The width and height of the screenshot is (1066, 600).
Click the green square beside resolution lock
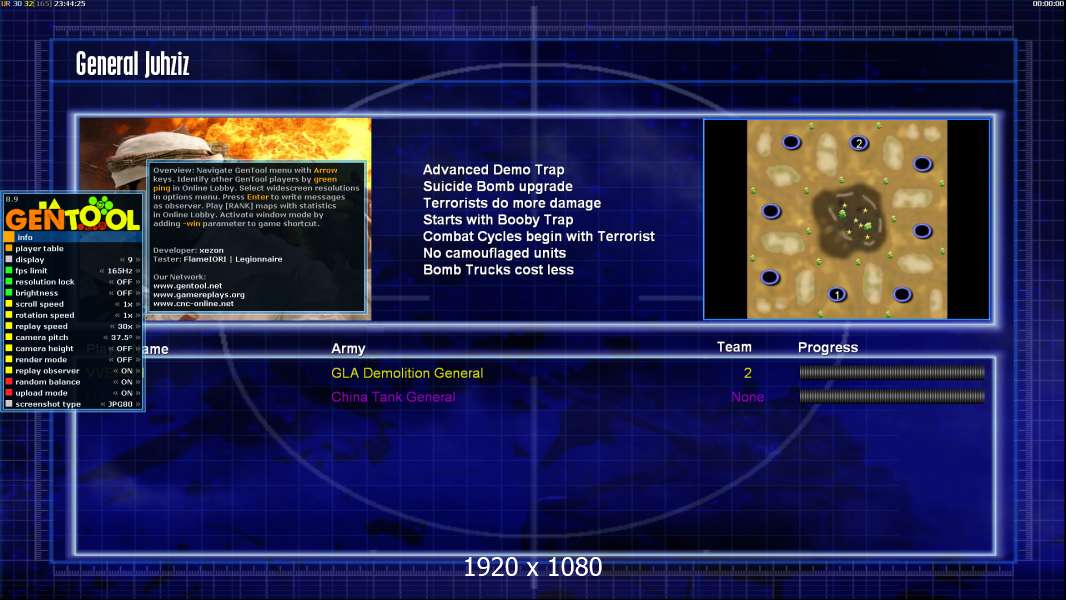[9, 281]
